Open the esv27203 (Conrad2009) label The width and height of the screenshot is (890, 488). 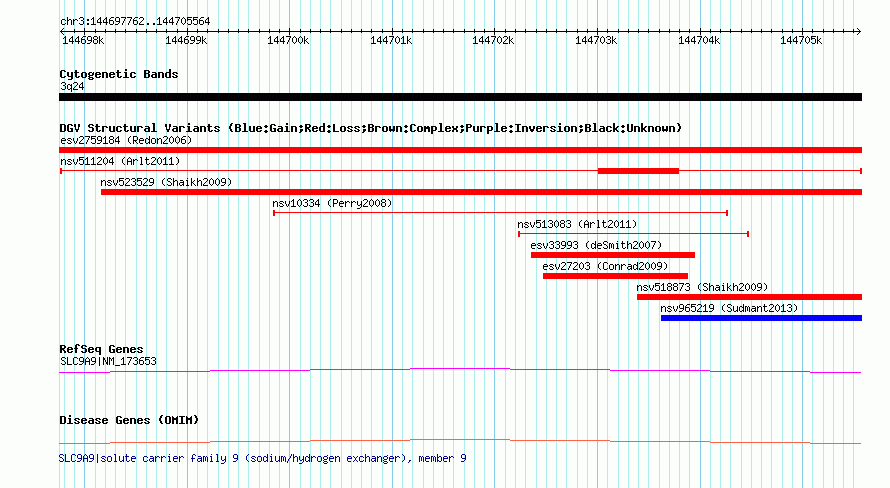[x=605, y=266]
